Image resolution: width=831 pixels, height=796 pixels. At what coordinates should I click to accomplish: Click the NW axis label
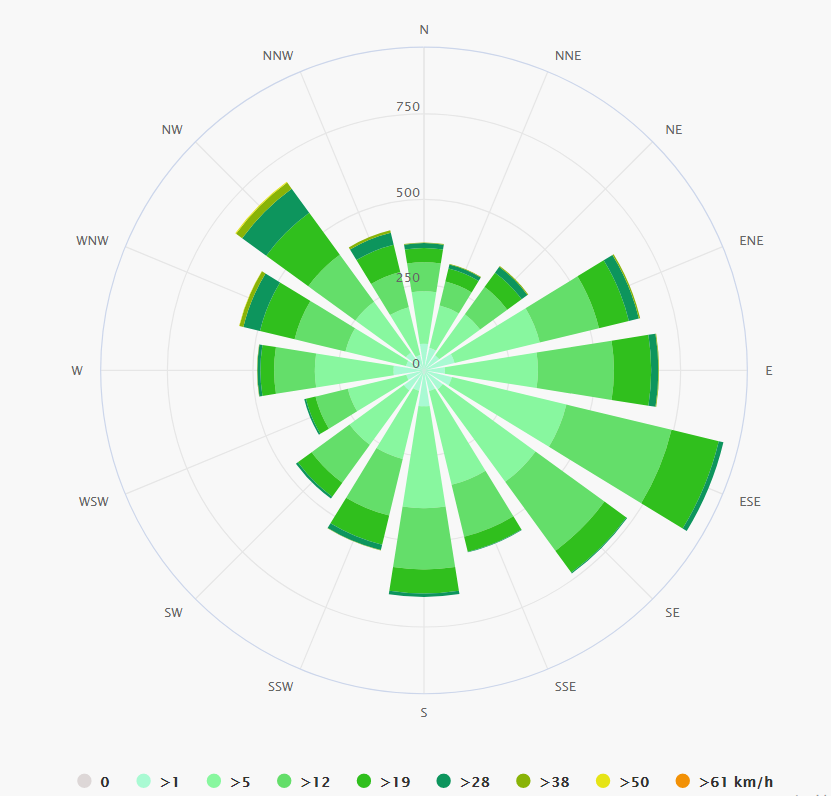click(172, 130)
